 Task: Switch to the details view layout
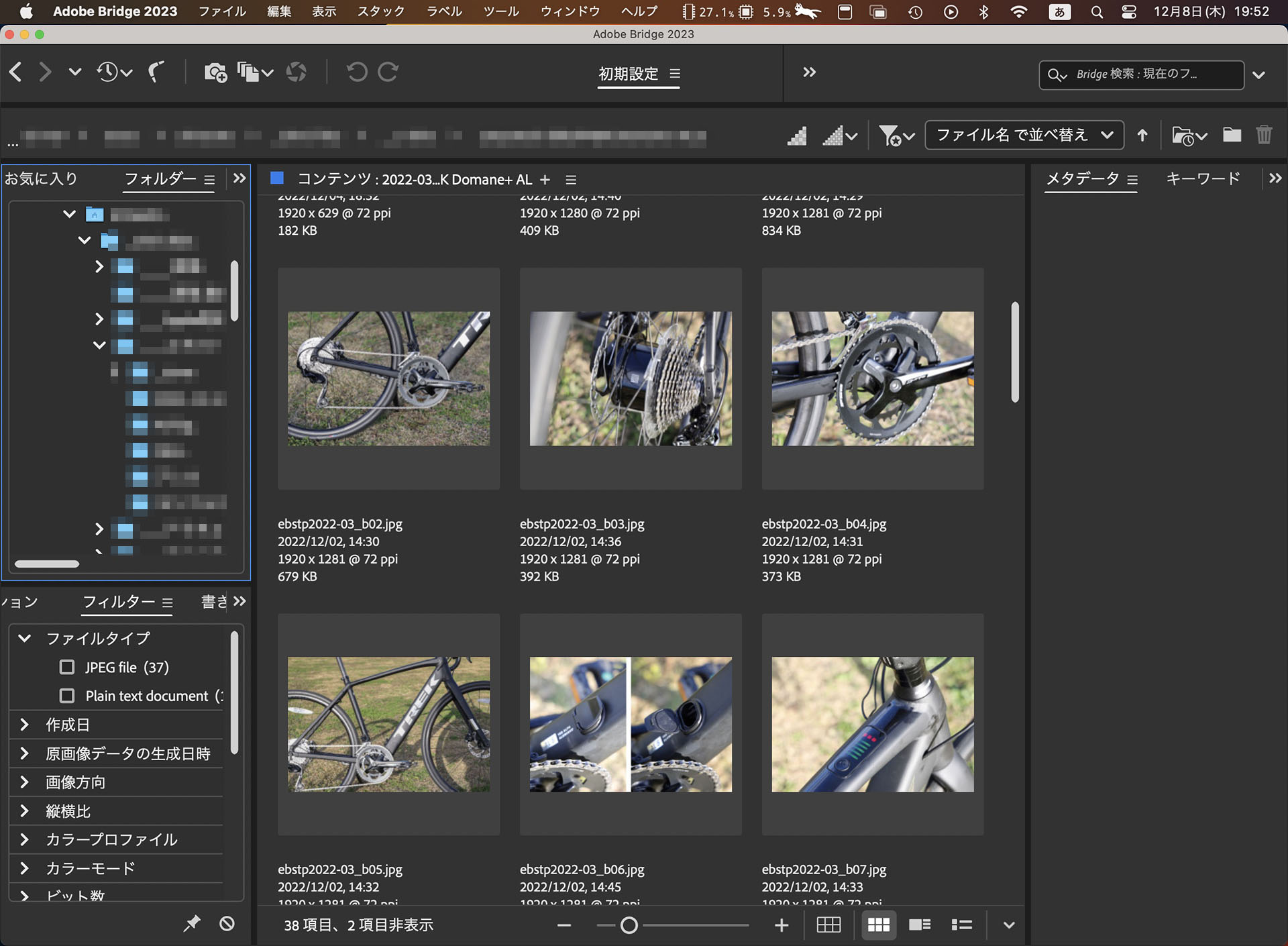(920, 925)
